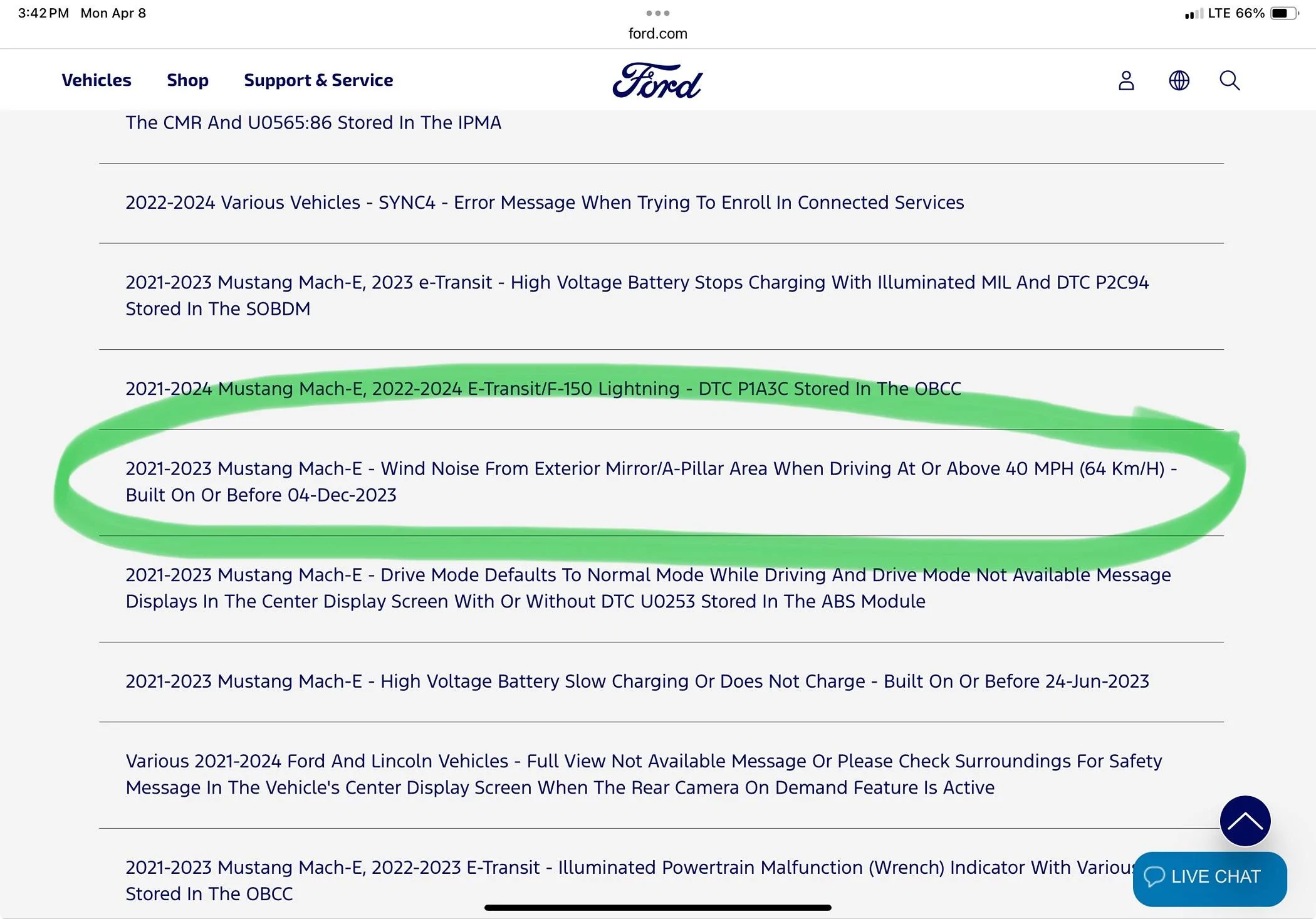Open the language globe icon

pyautogui.click(x=1179, y=80)
